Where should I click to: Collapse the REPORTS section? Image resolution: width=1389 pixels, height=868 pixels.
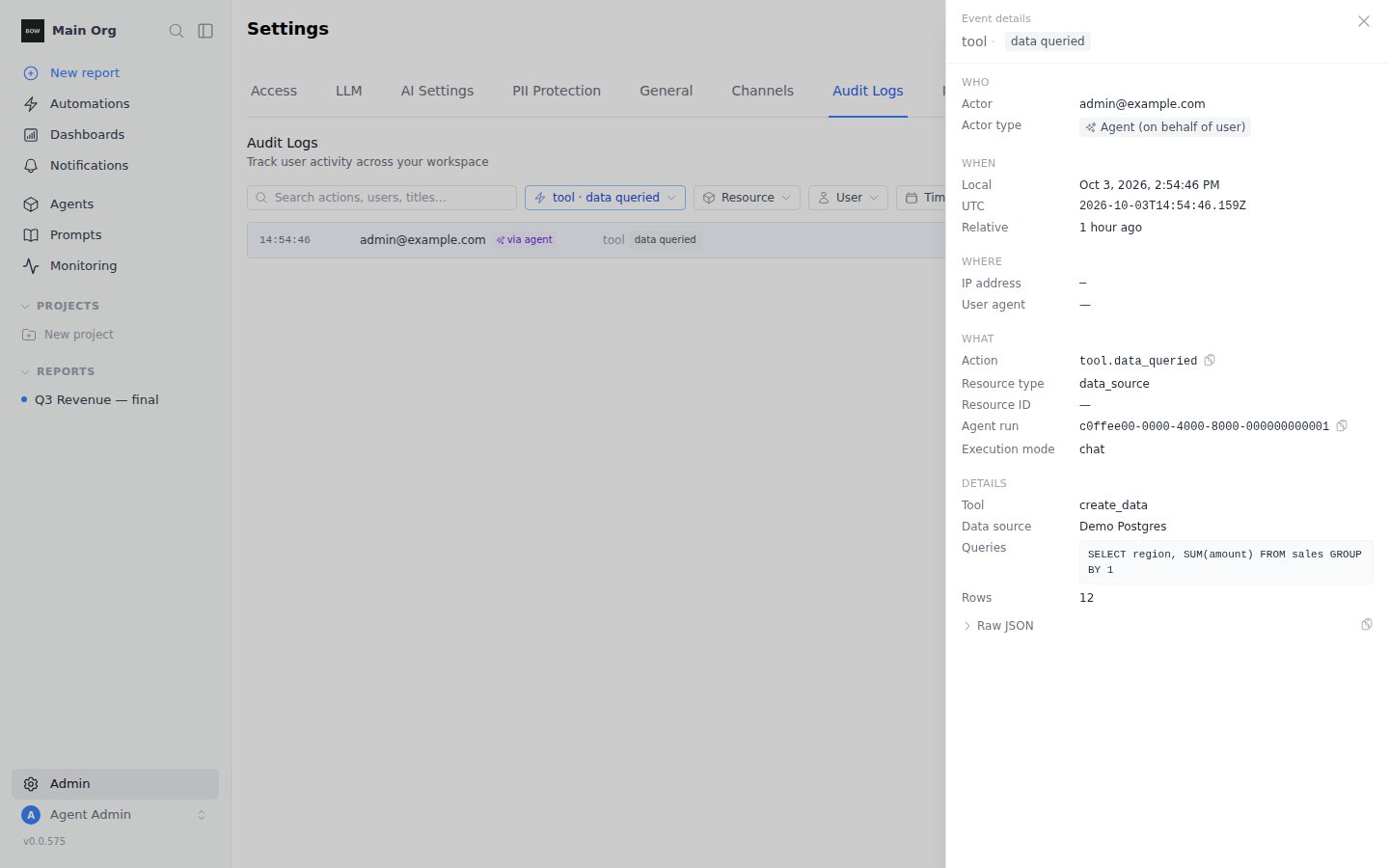[x=58, y=371]
